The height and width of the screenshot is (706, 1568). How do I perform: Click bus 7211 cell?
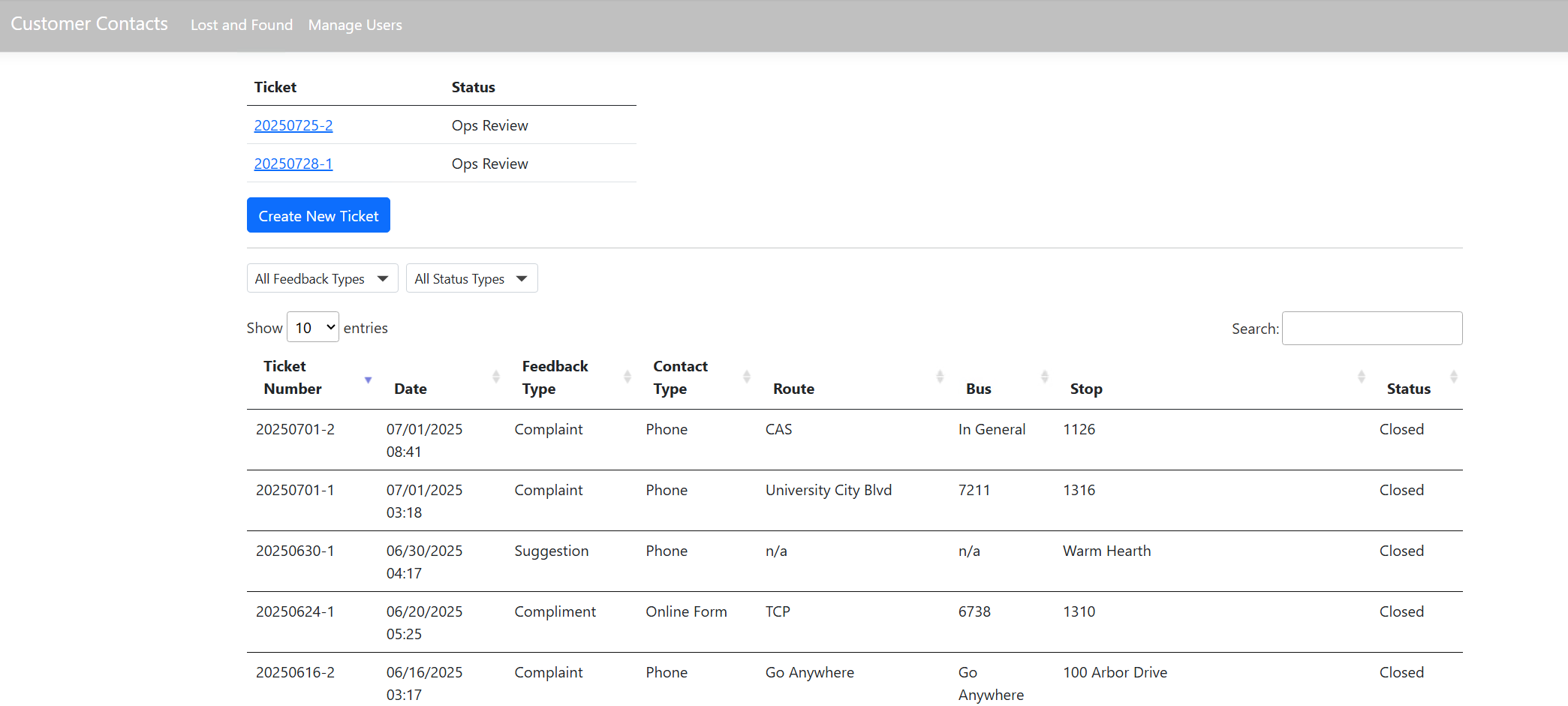[974, 490]
